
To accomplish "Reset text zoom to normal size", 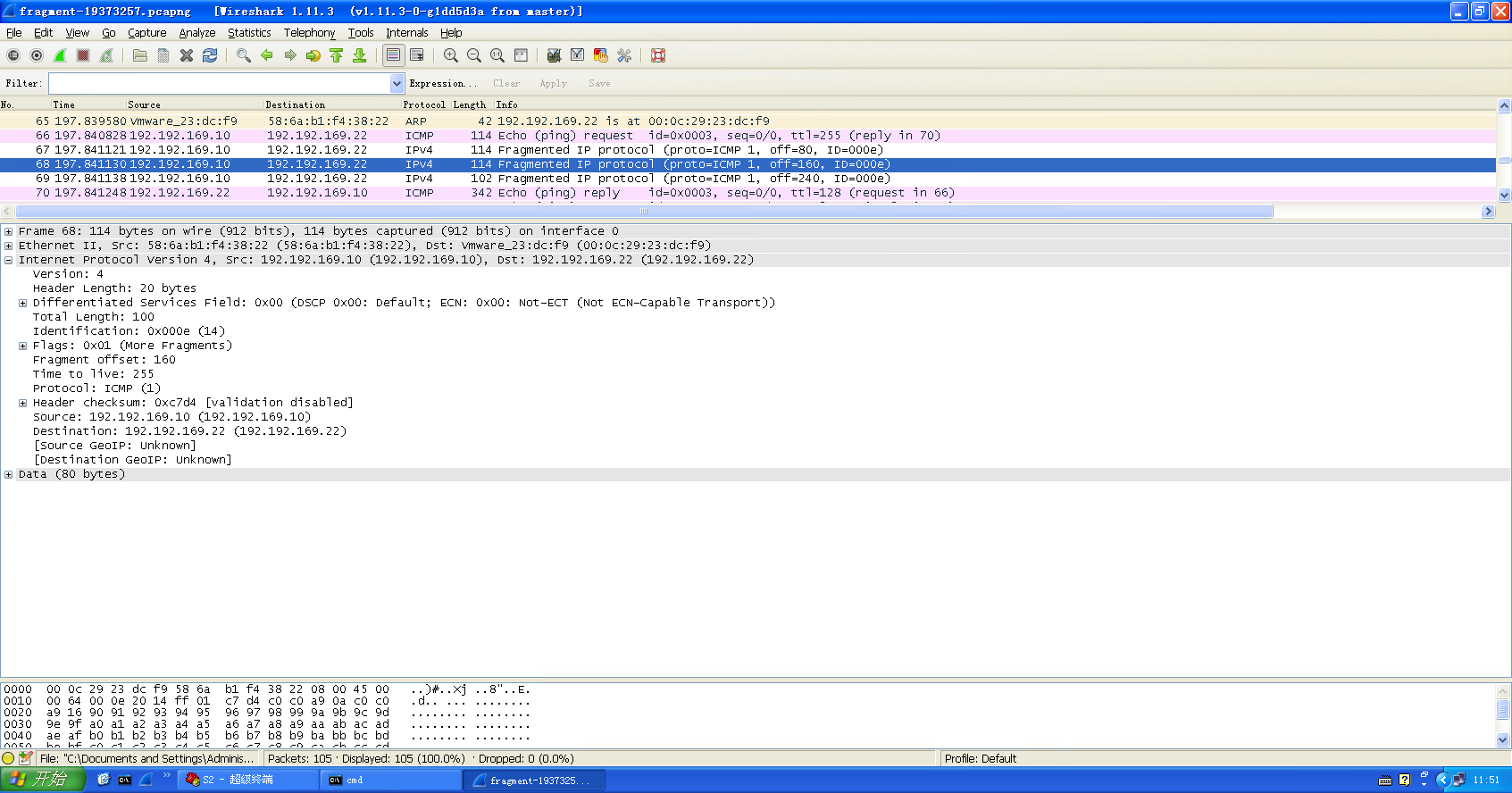I will tap(497, 55).
